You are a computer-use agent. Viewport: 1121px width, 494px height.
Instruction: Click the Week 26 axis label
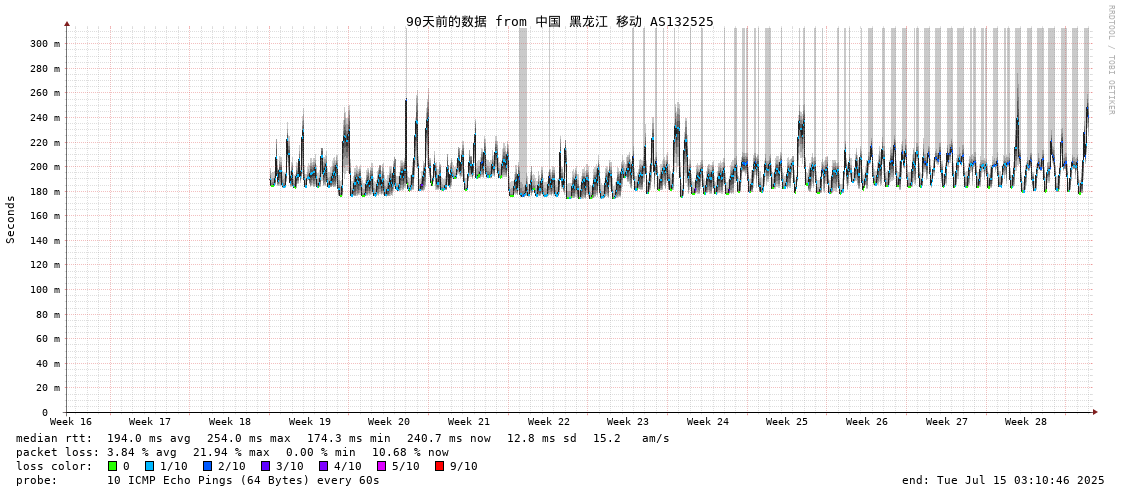(x=866, y=422)
